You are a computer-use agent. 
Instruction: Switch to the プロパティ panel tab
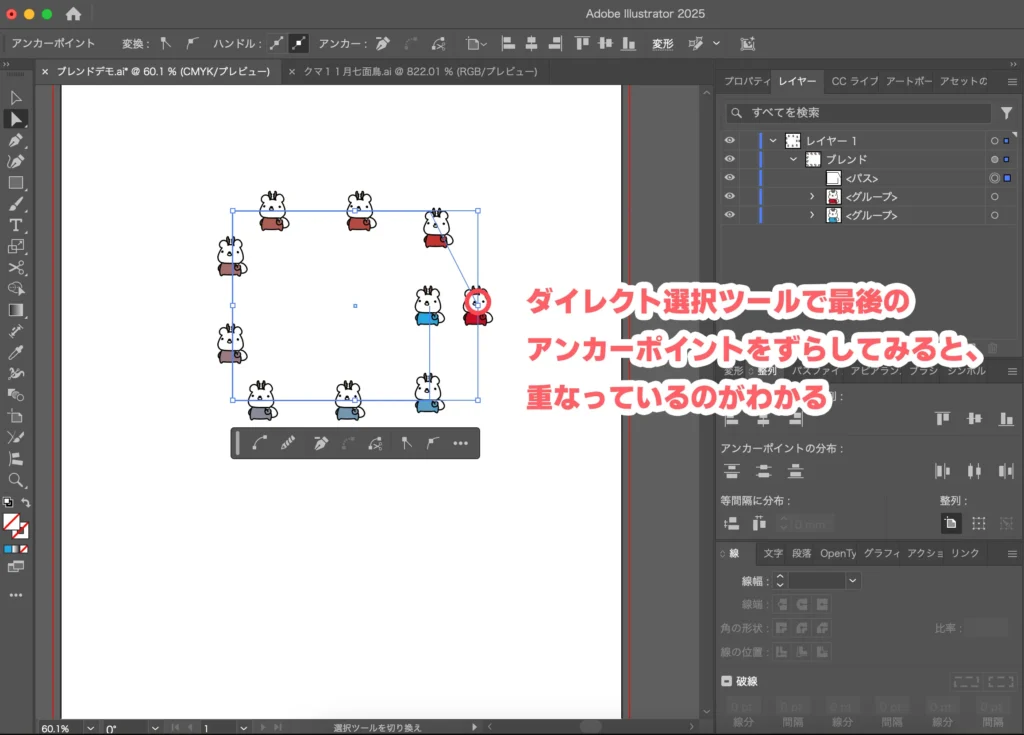click(746, 82)
